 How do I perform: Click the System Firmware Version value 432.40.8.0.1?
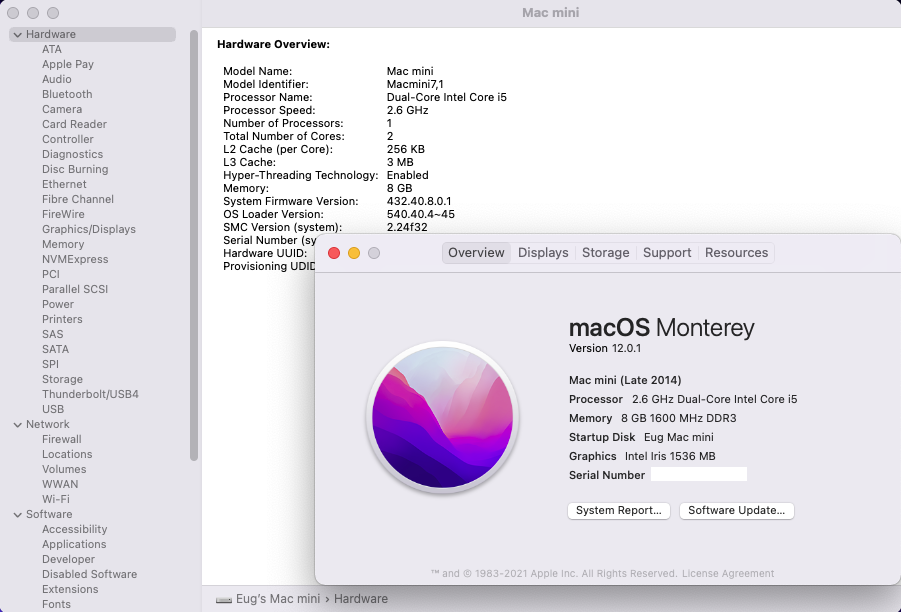(419, 201)
